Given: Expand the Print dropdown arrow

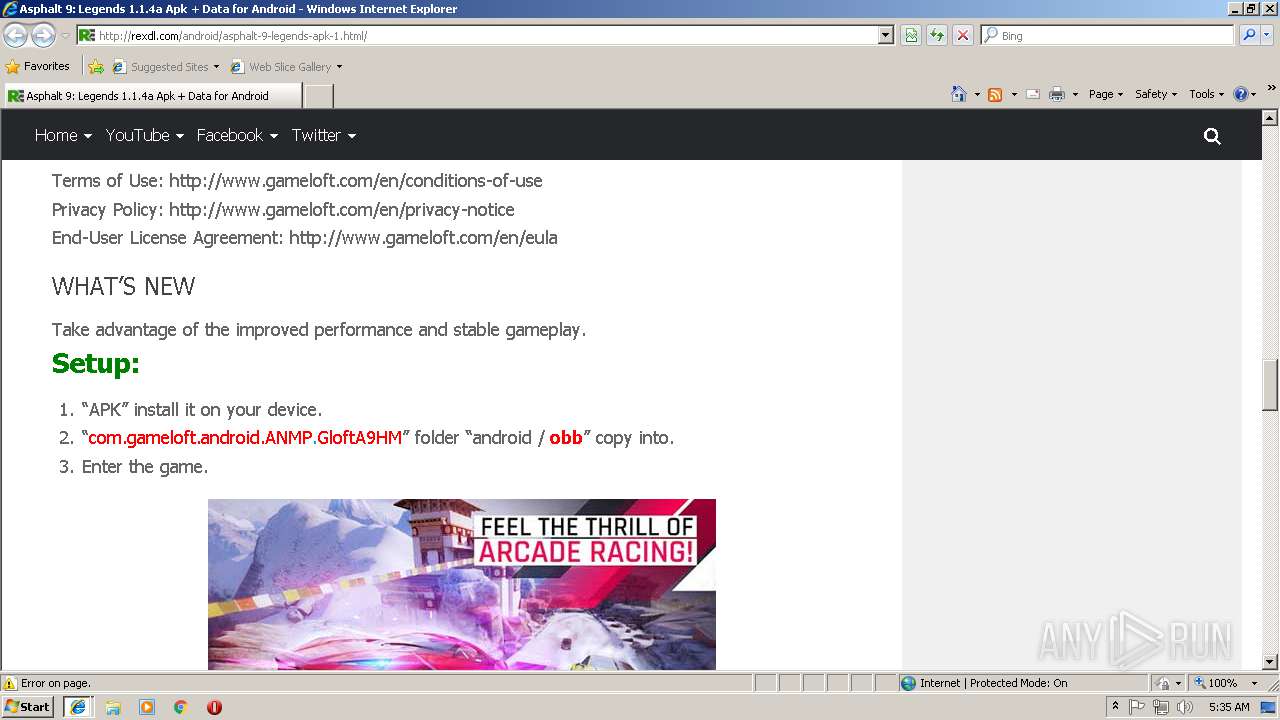Looking at the screenshot, I should point(1075,95).
